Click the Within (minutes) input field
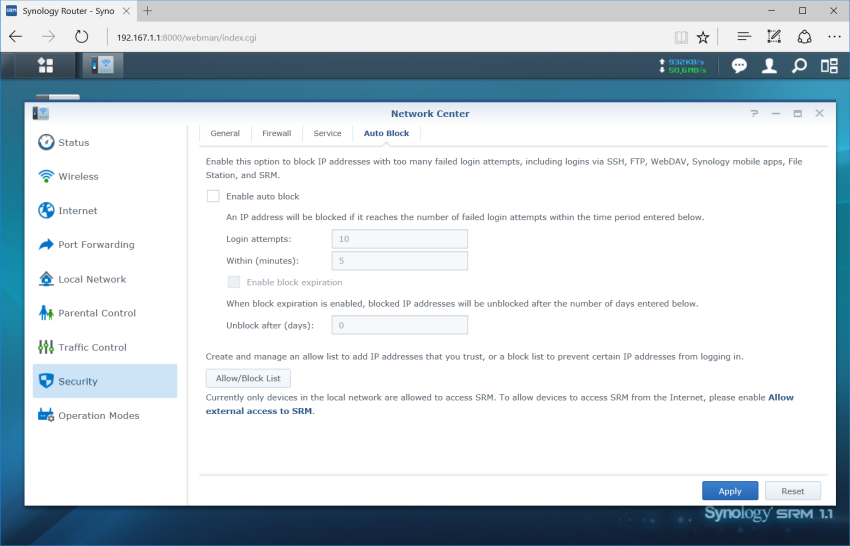Screen dimensions: 850x546 (400, 260)
